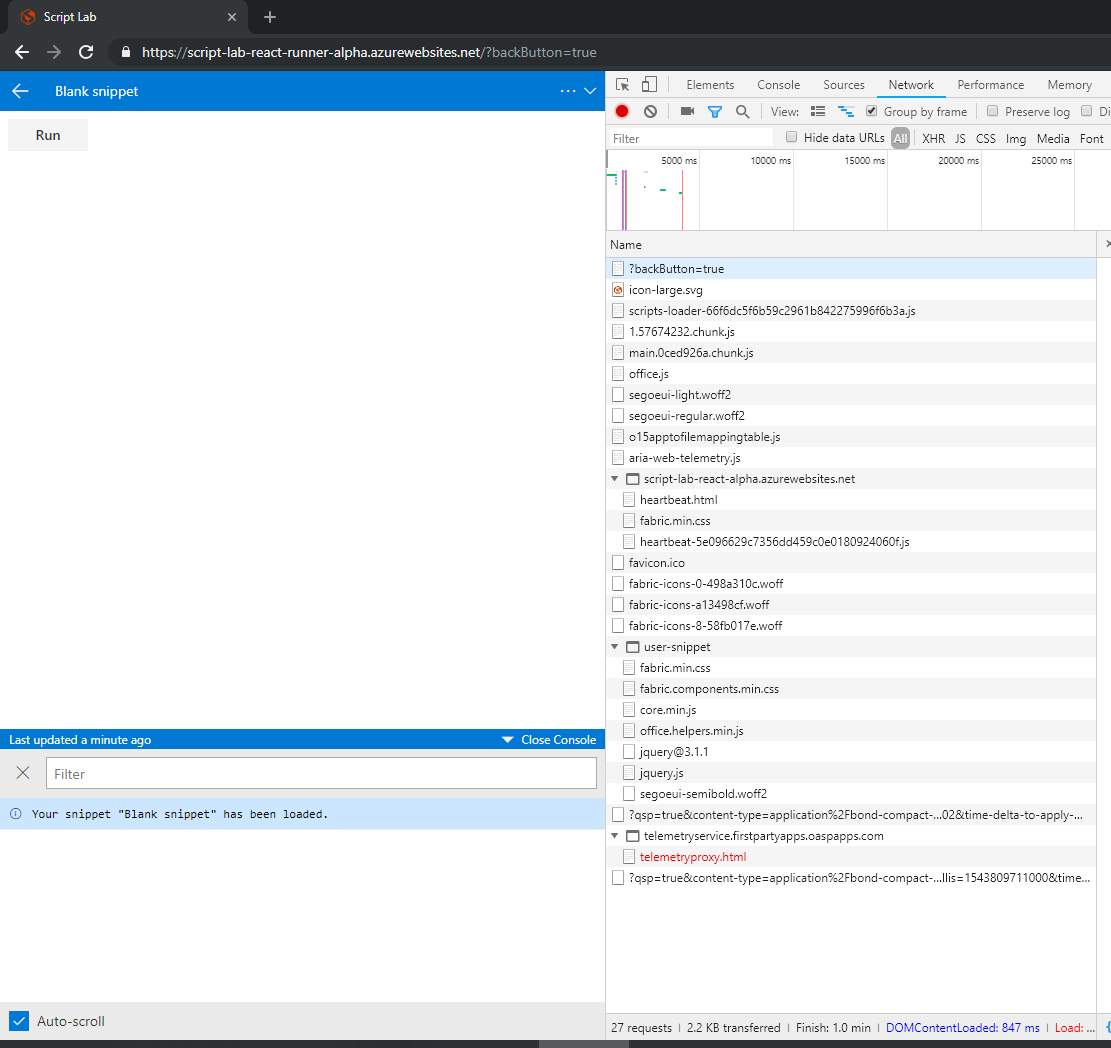The width and height of the screenshot is (1111, 1048).
Task: Open the DOMContentLoaded timing link
Action: coord(962,1027)
